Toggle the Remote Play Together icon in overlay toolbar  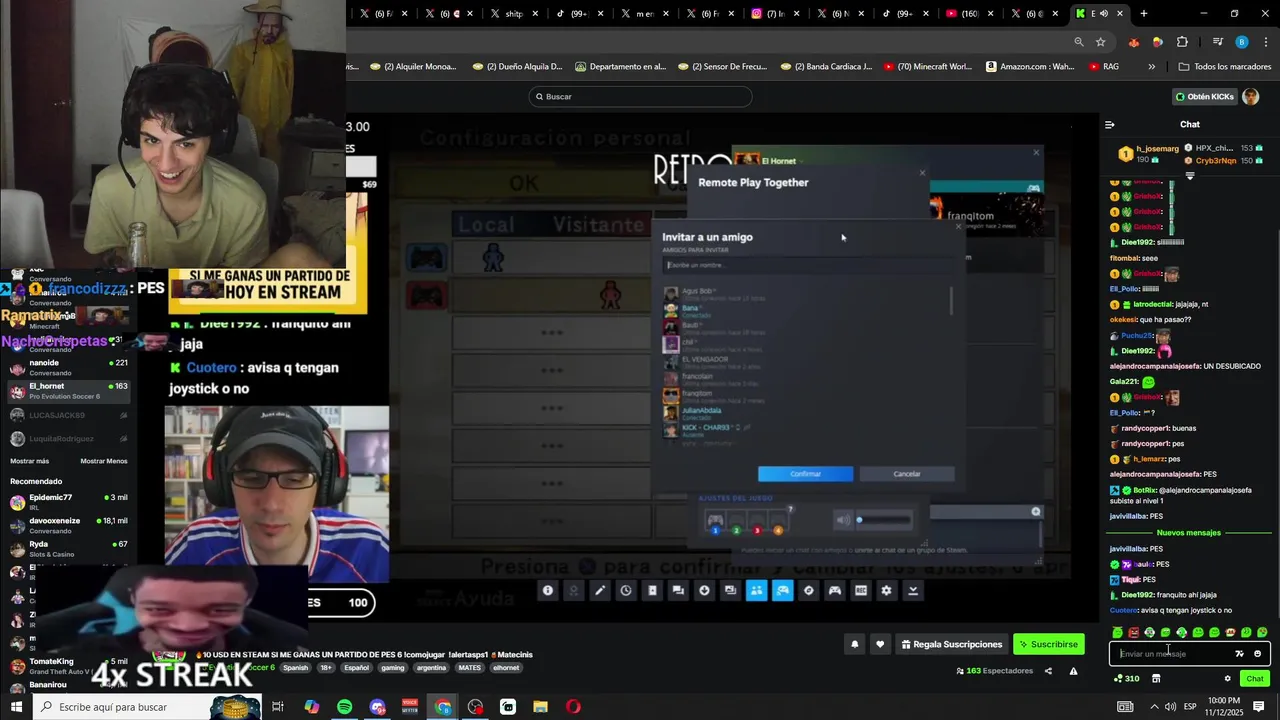pyautogui.click(x=783, y=591)
